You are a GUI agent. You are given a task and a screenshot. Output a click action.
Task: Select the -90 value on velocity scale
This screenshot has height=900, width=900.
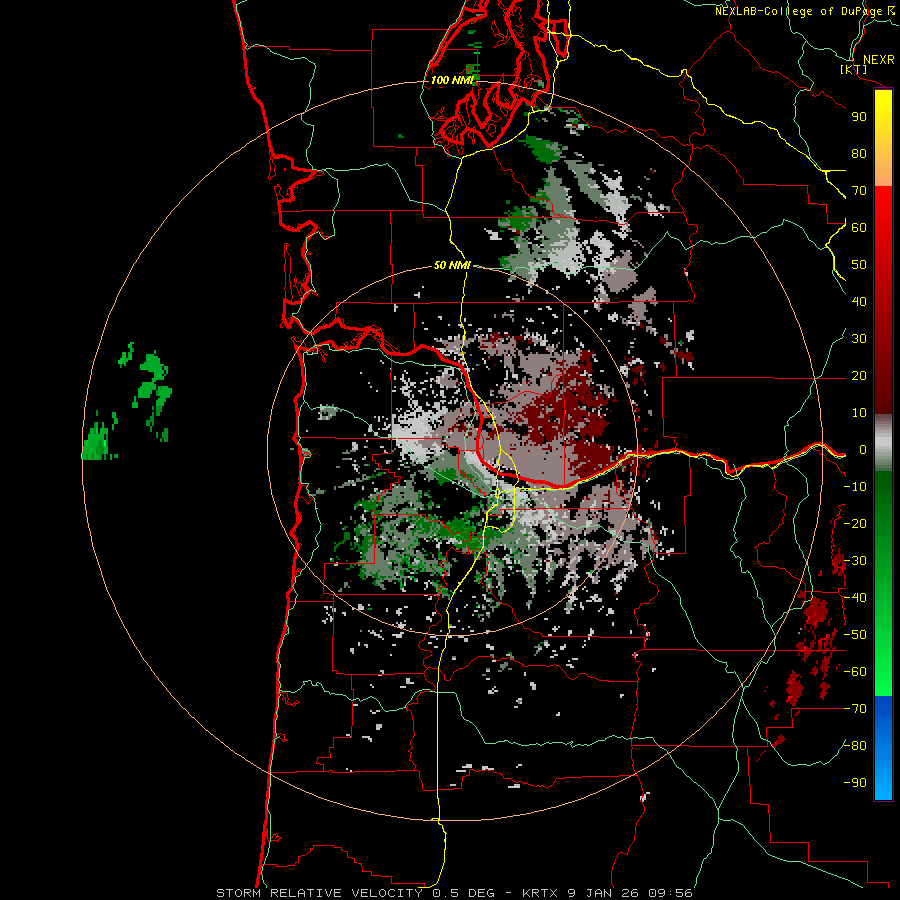coord(855,783)
